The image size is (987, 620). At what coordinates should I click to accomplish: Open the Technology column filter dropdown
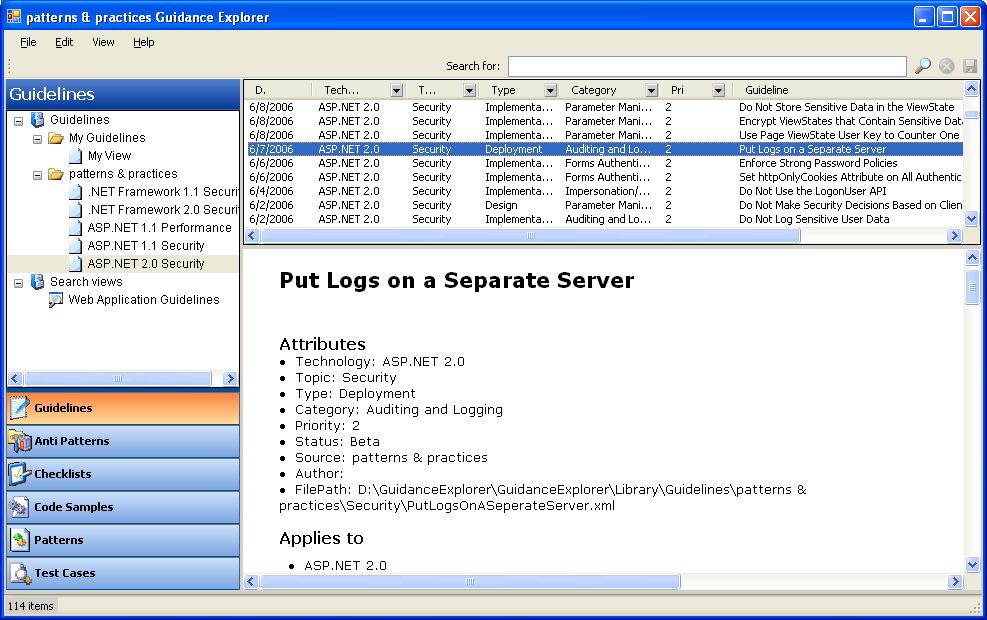pyautogui.click(x=396, y=90)
